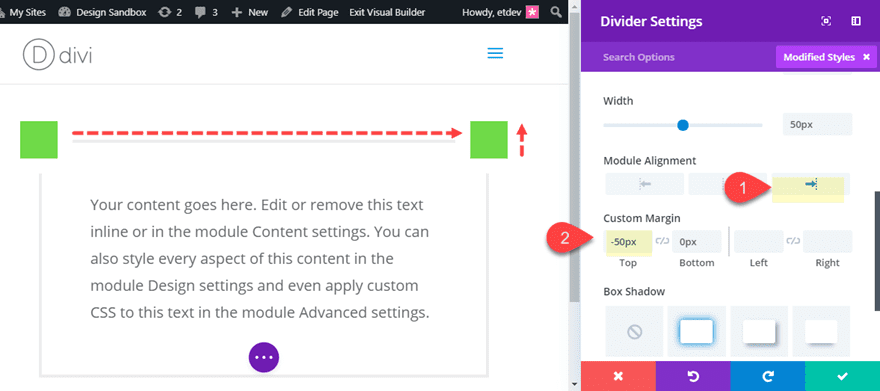Select the fourth box shadow preset
The height and width of the screenshot is (391, 880).
coord(821,332)
